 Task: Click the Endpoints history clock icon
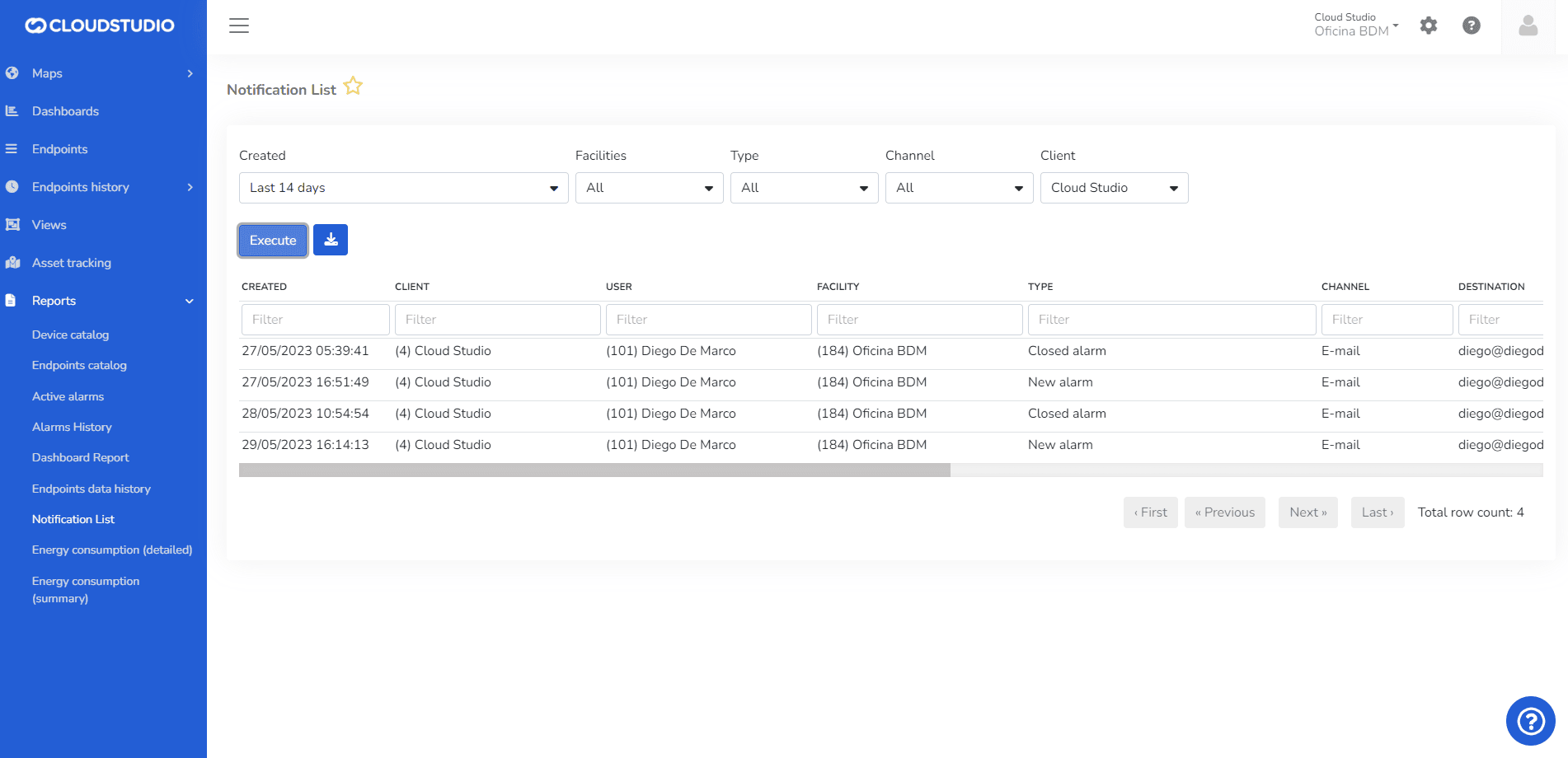pyautogui.click(x=12, y=187)
